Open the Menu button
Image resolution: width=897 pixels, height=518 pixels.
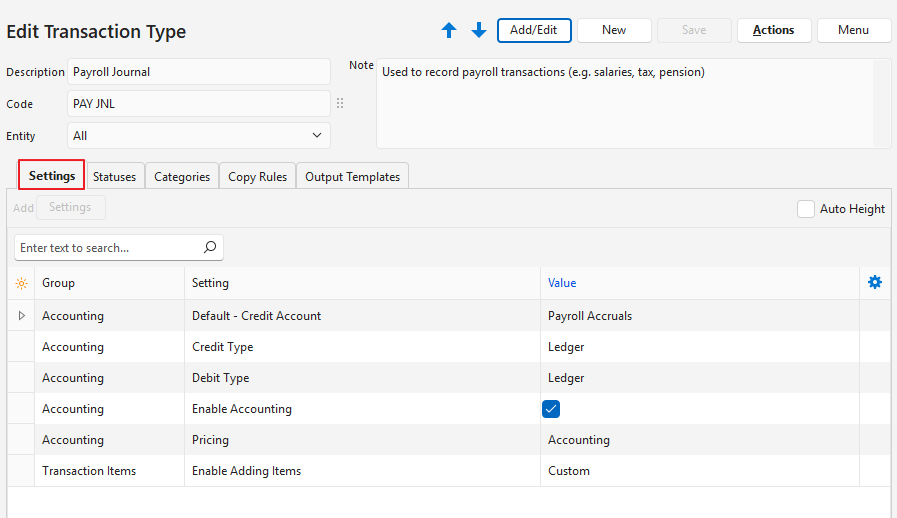853,30
